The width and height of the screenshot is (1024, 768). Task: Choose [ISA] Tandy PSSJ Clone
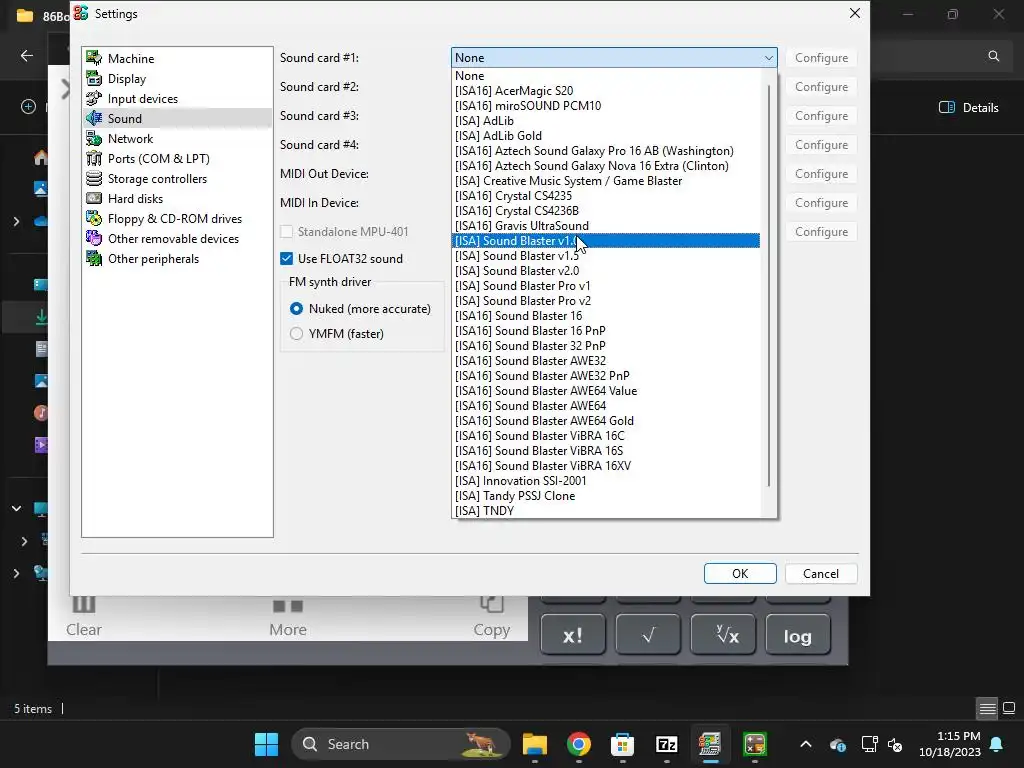click(606, 496)
